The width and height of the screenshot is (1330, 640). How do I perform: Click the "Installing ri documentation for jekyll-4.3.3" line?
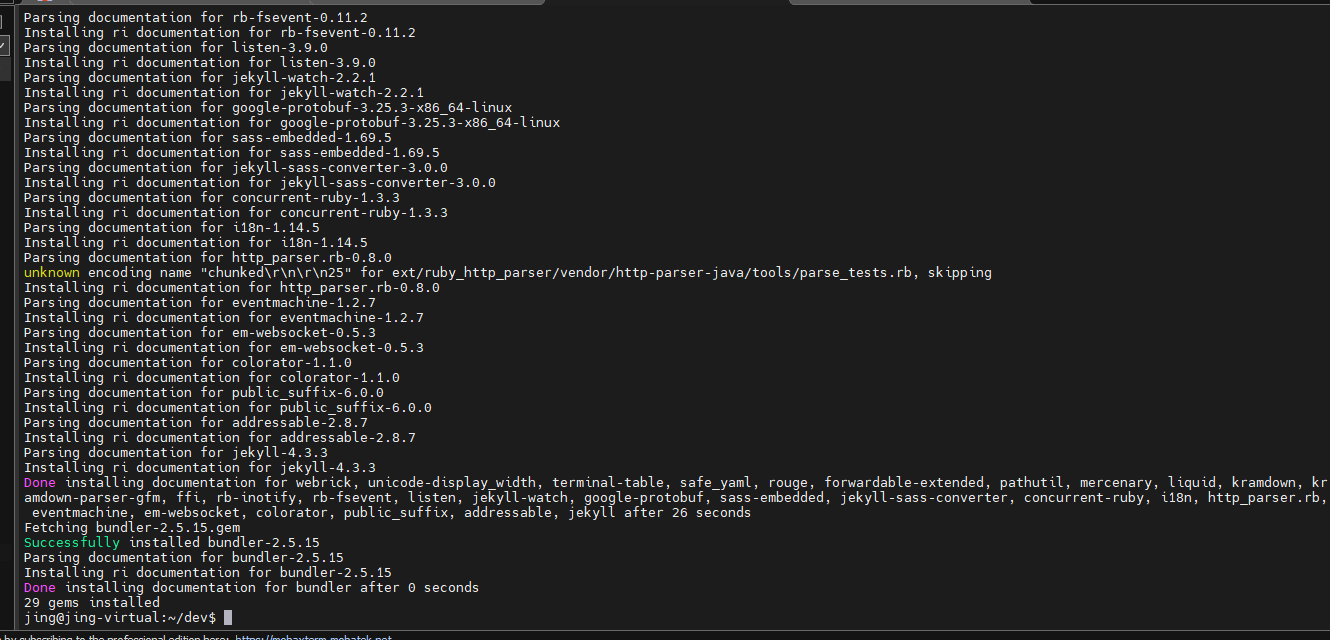[x=200, y=467]
